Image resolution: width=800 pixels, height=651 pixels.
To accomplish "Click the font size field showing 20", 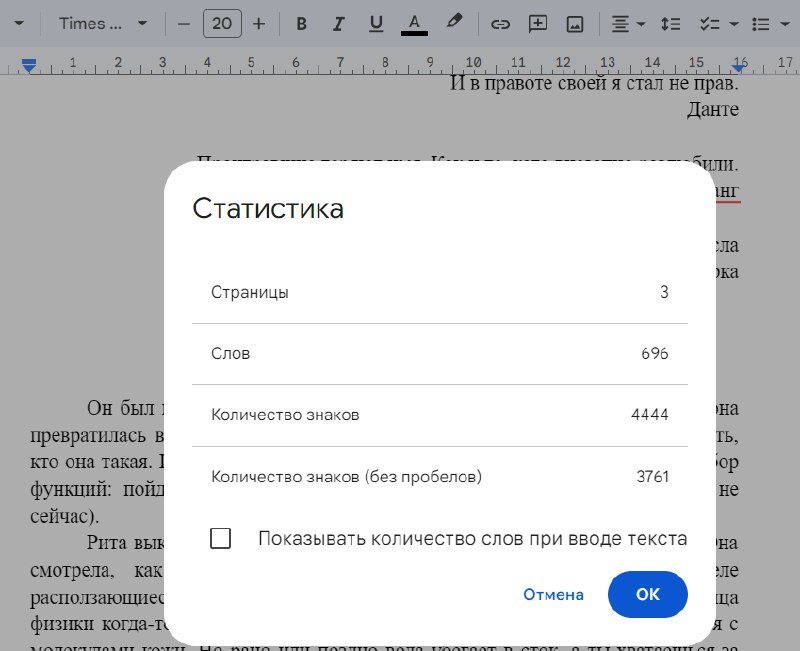I will coord(222,23).
